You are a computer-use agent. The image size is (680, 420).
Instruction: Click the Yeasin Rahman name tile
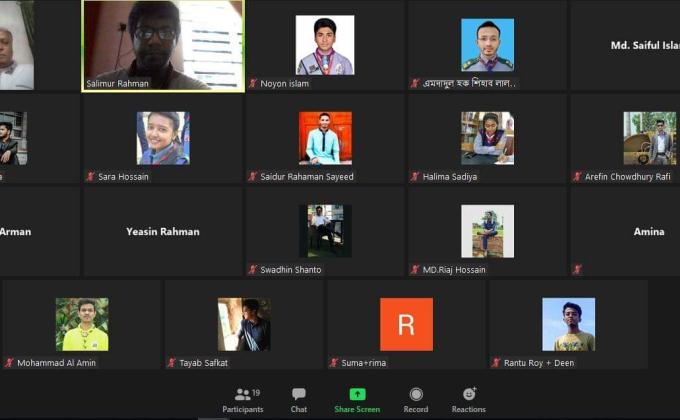[163, 232]
